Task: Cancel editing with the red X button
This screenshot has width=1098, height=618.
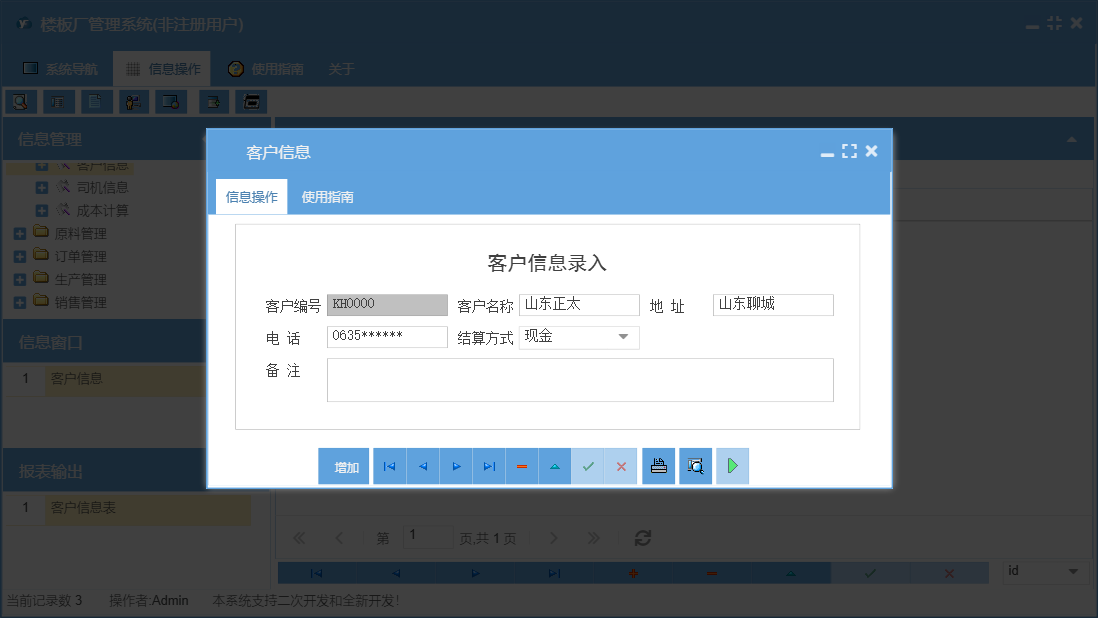Action: pyautogui.click(x=621, y=466)
